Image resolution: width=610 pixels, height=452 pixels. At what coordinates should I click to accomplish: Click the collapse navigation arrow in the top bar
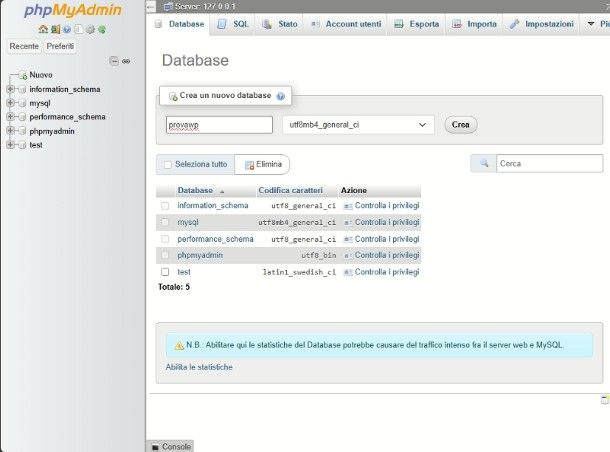[151, 6]
